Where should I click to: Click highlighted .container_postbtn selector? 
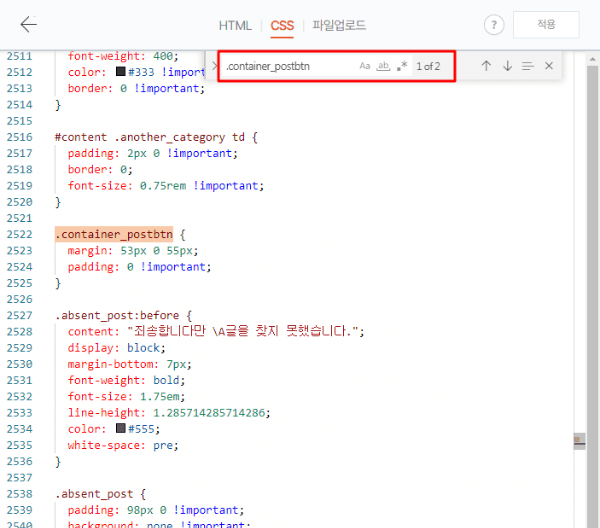[114, 234]
